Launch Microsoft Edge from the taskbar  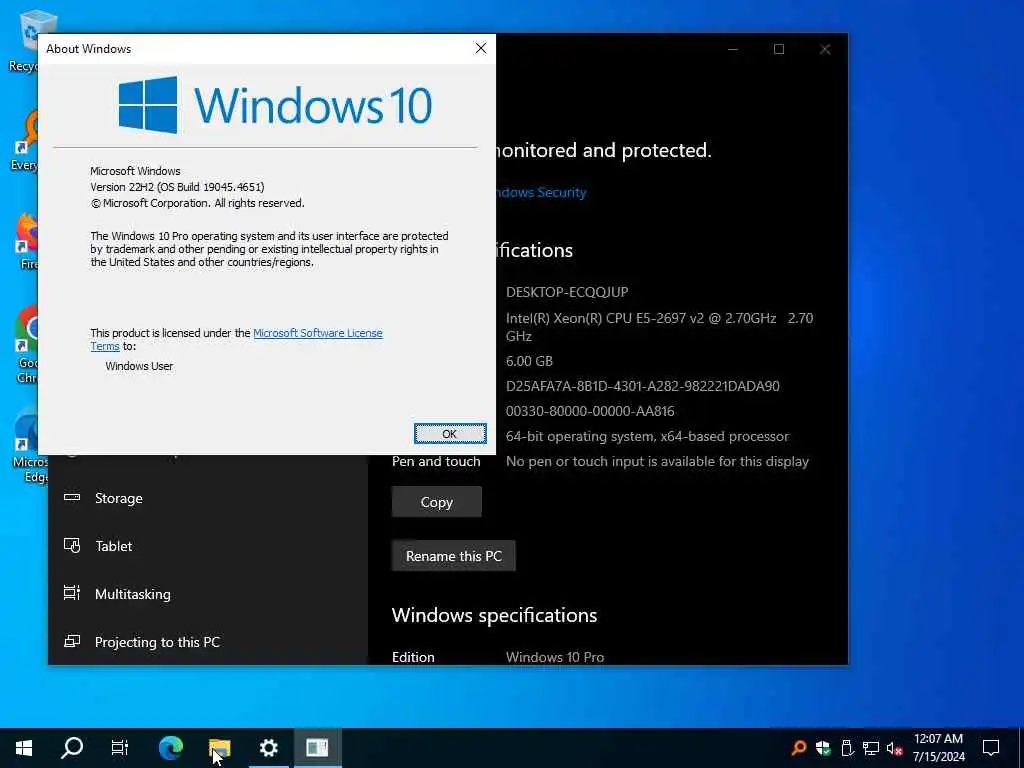tap(171, 748)
